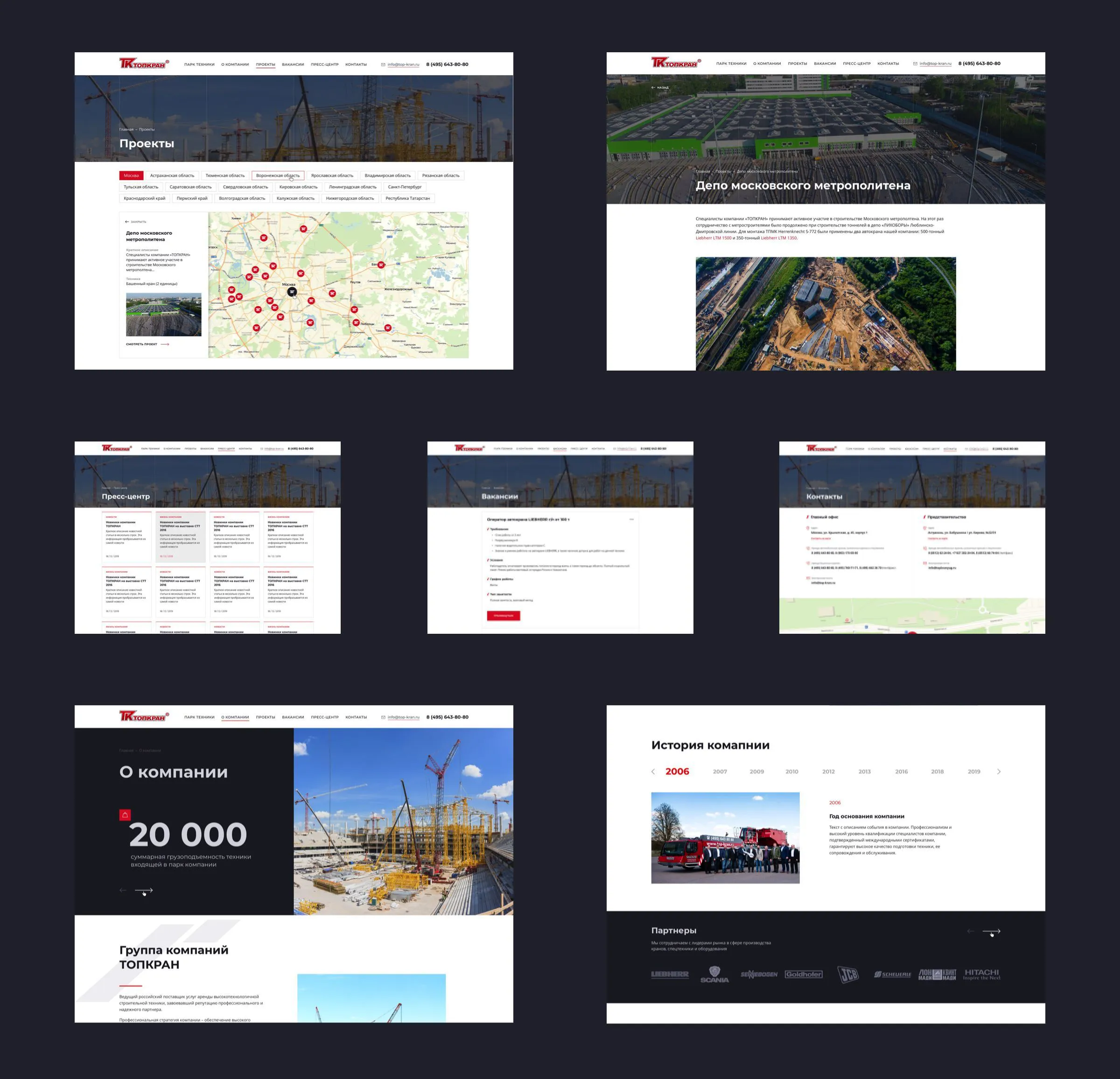Click the ТОПКРАН logo on the О компании page
Screen dimensions: 1120x1079
[x=144, y=716]
